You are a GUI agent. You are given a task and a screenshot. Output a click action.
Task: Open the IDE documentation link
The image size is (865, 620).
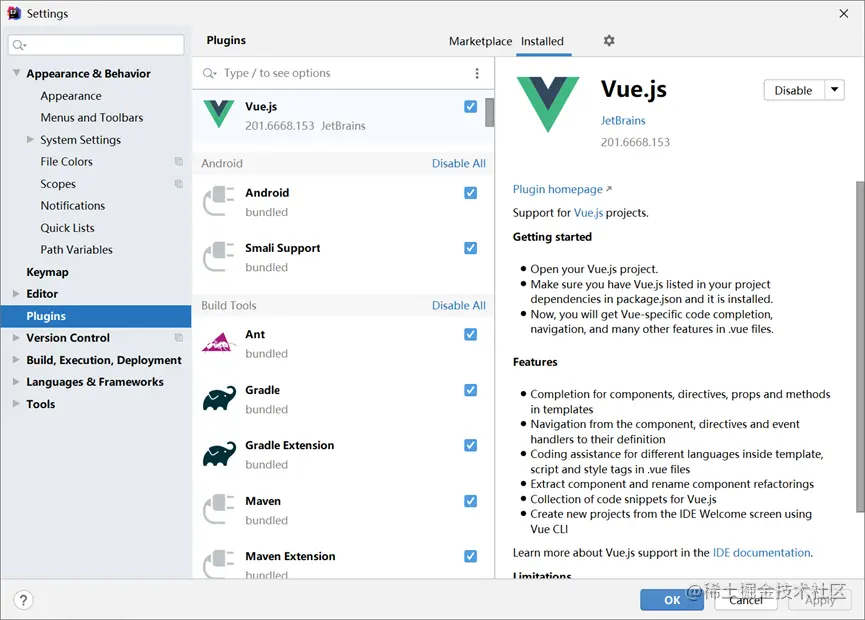[761, 553]
